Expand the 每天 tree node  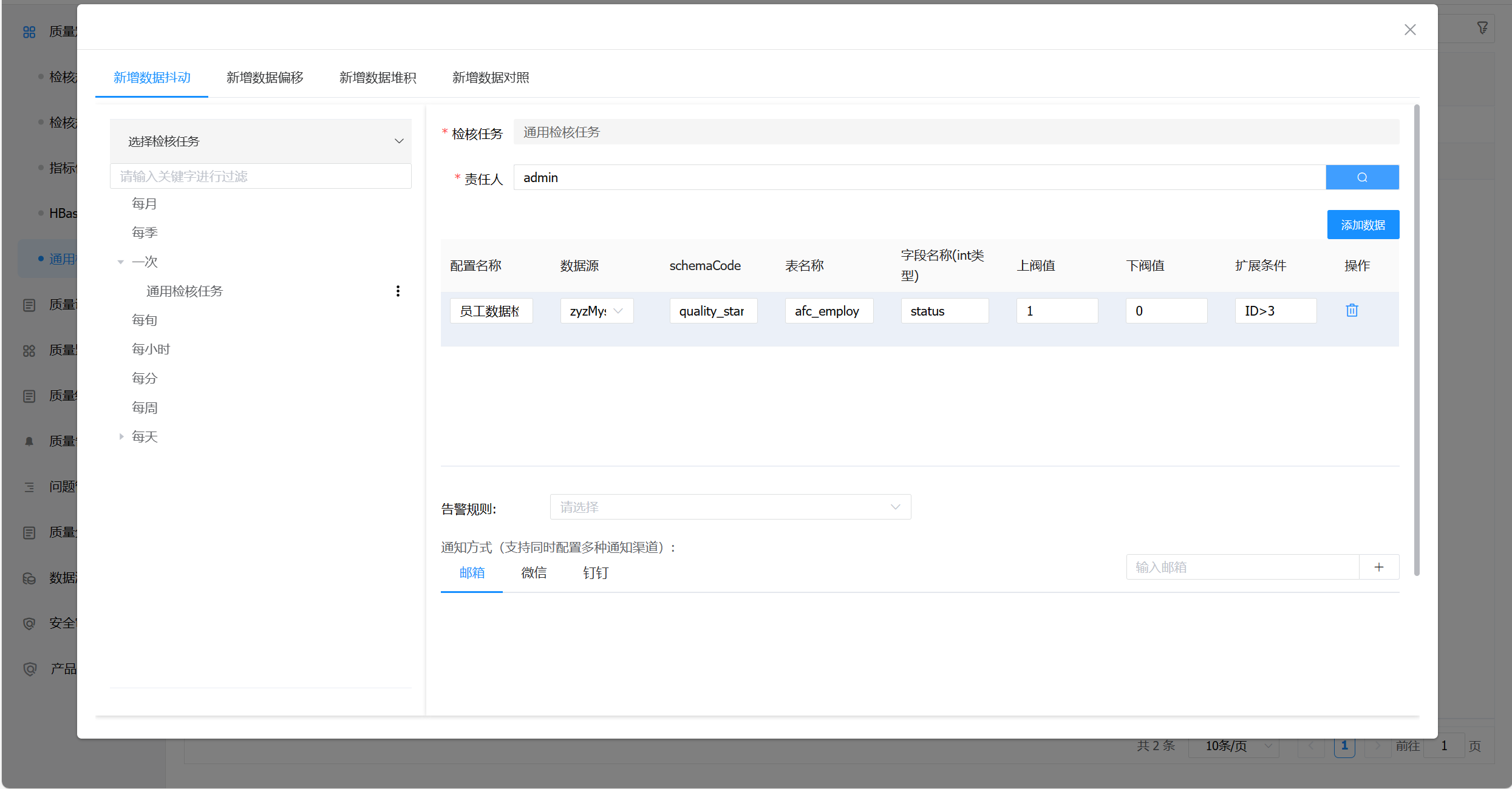pyautogui.click(x=121, y=436)
